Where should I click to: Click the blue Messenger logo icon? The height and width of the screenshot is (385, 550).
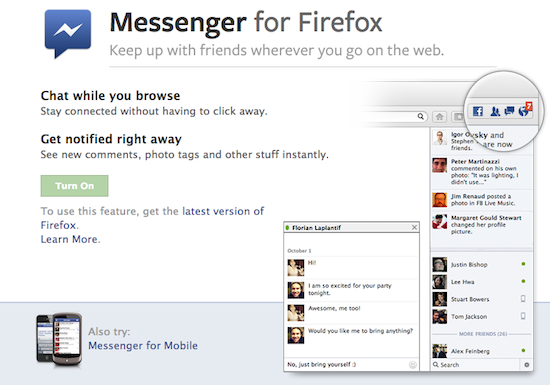[x=68, y=33]
